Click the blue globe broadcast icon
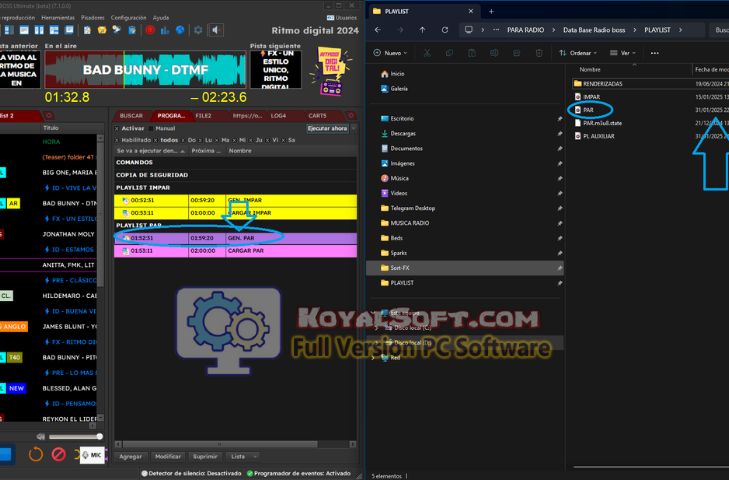The width and height of the screenshot is (729, 480). [180, 30]
